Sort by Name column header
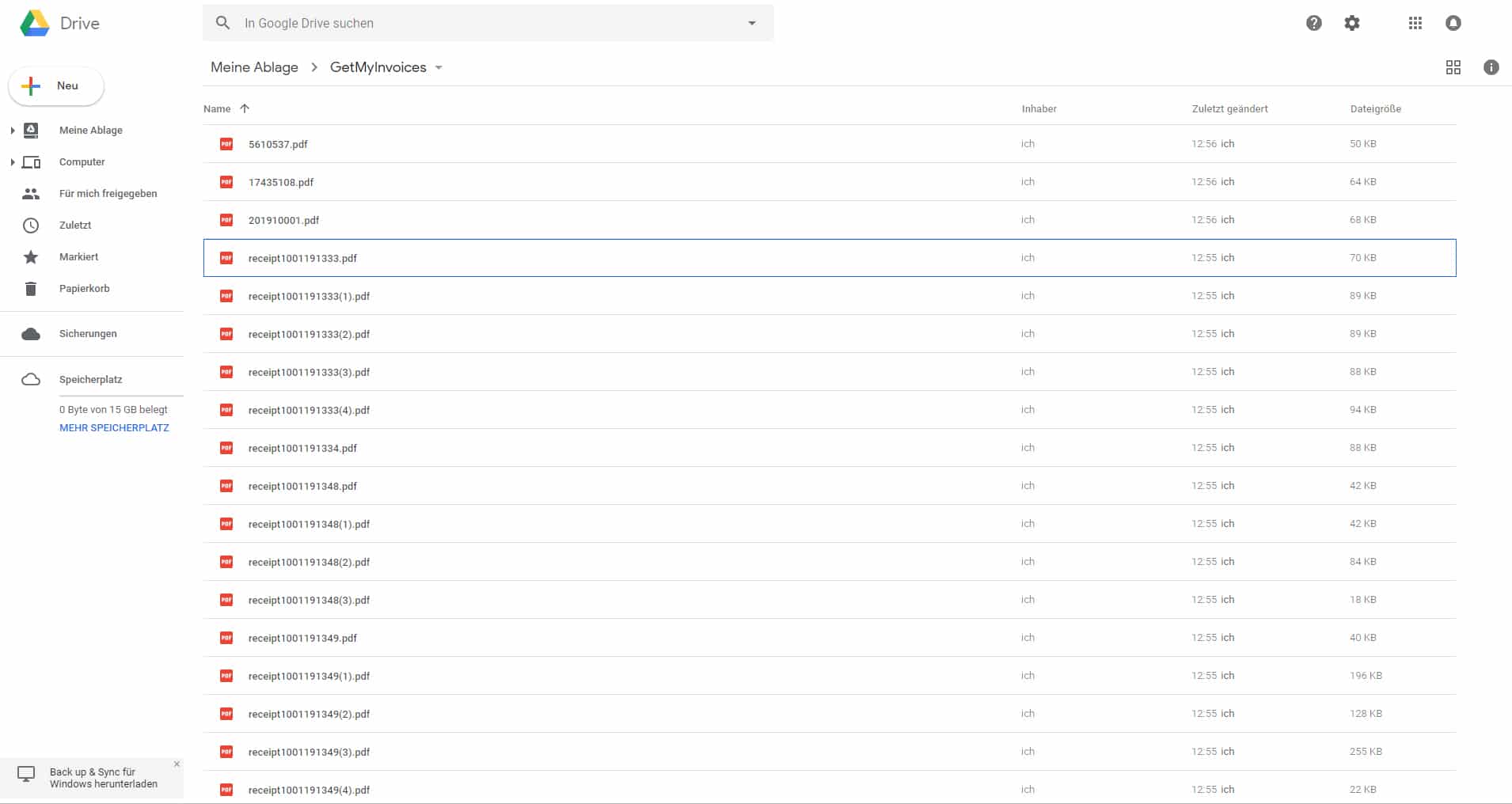 click(217, 108)
